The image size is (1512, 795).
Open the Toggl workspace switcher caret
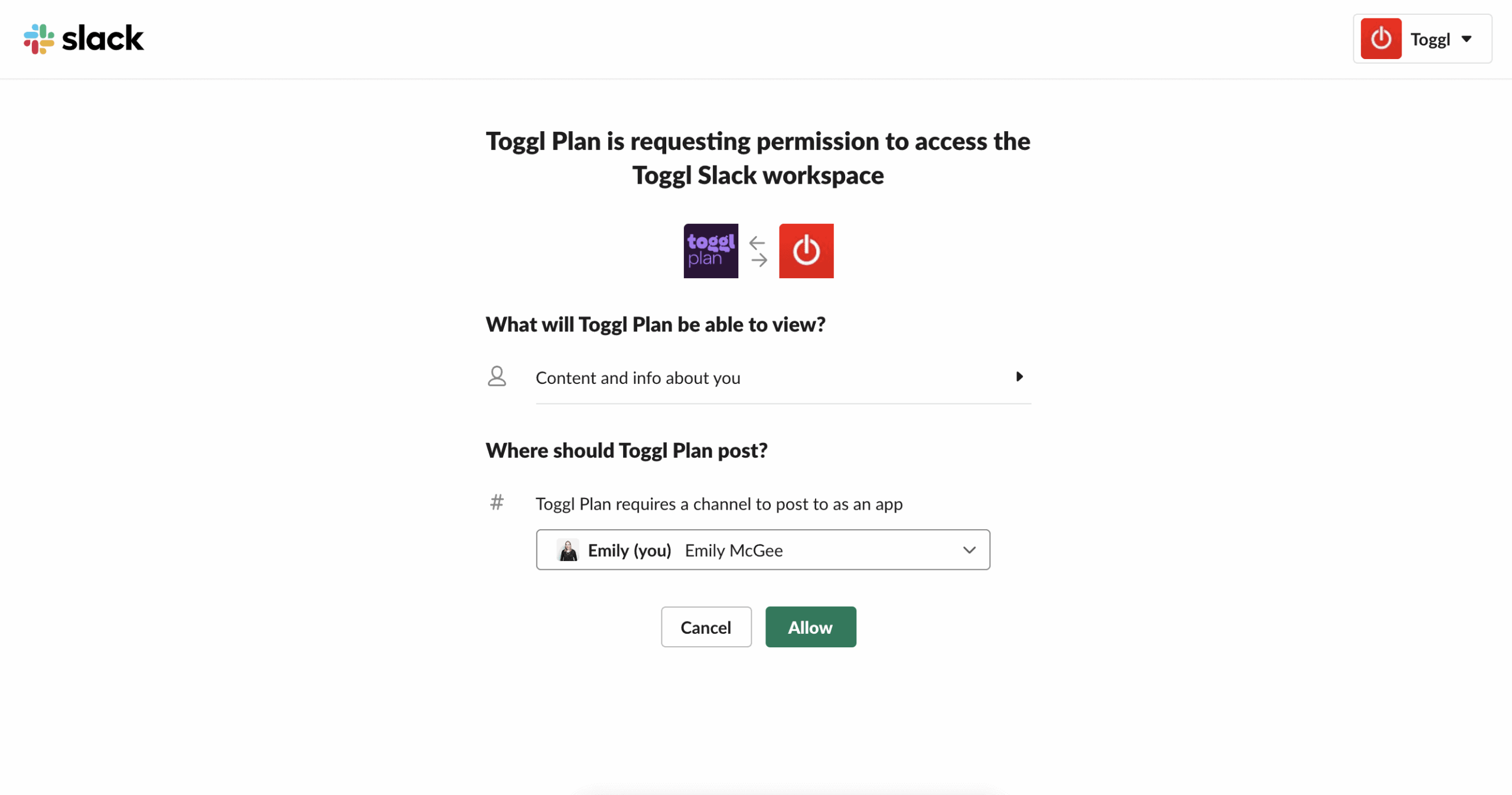(x=1467, y=39)
